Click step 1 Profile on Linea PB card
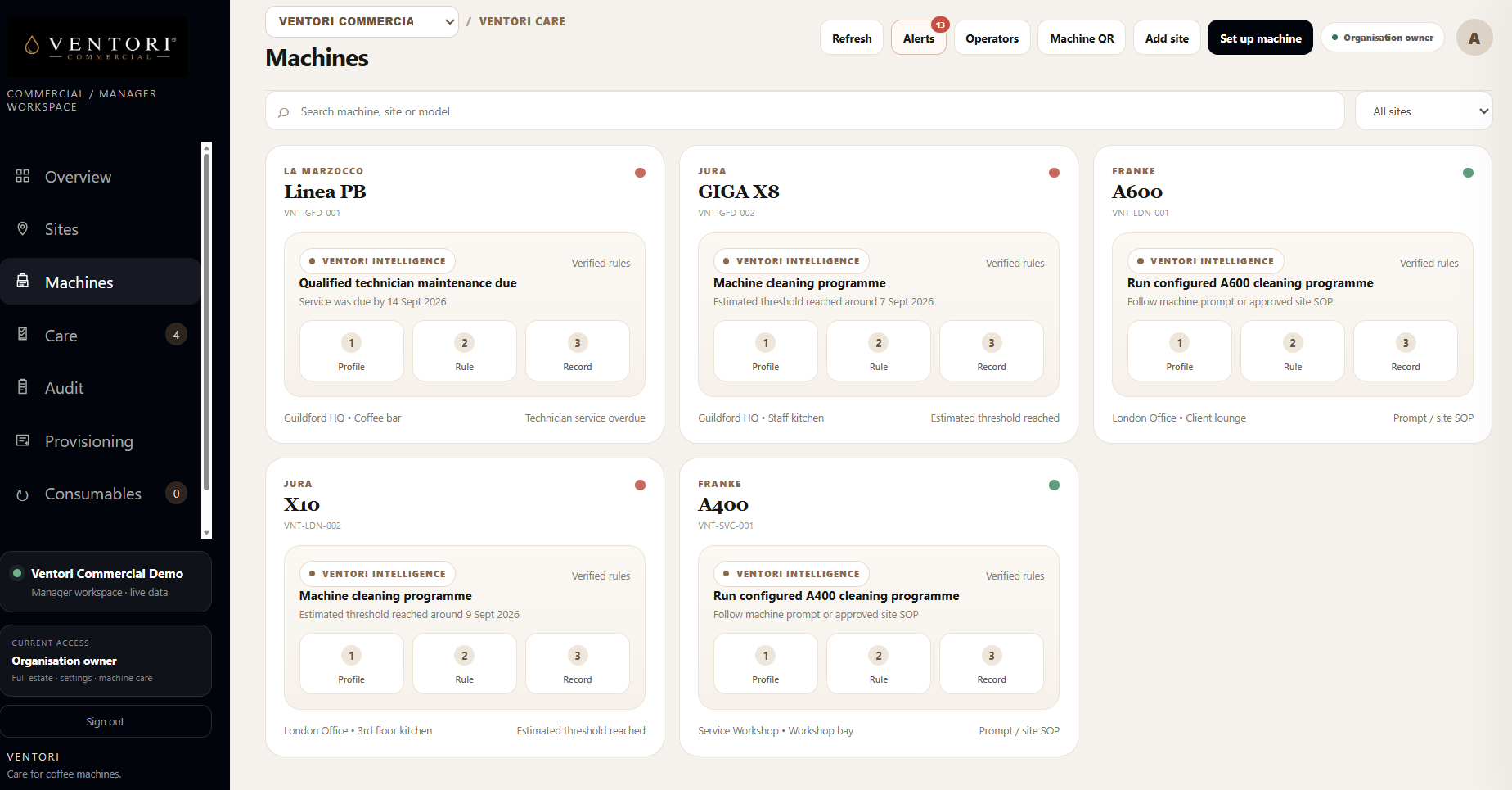Screen dimensions: 1512x790 point(352,351)
